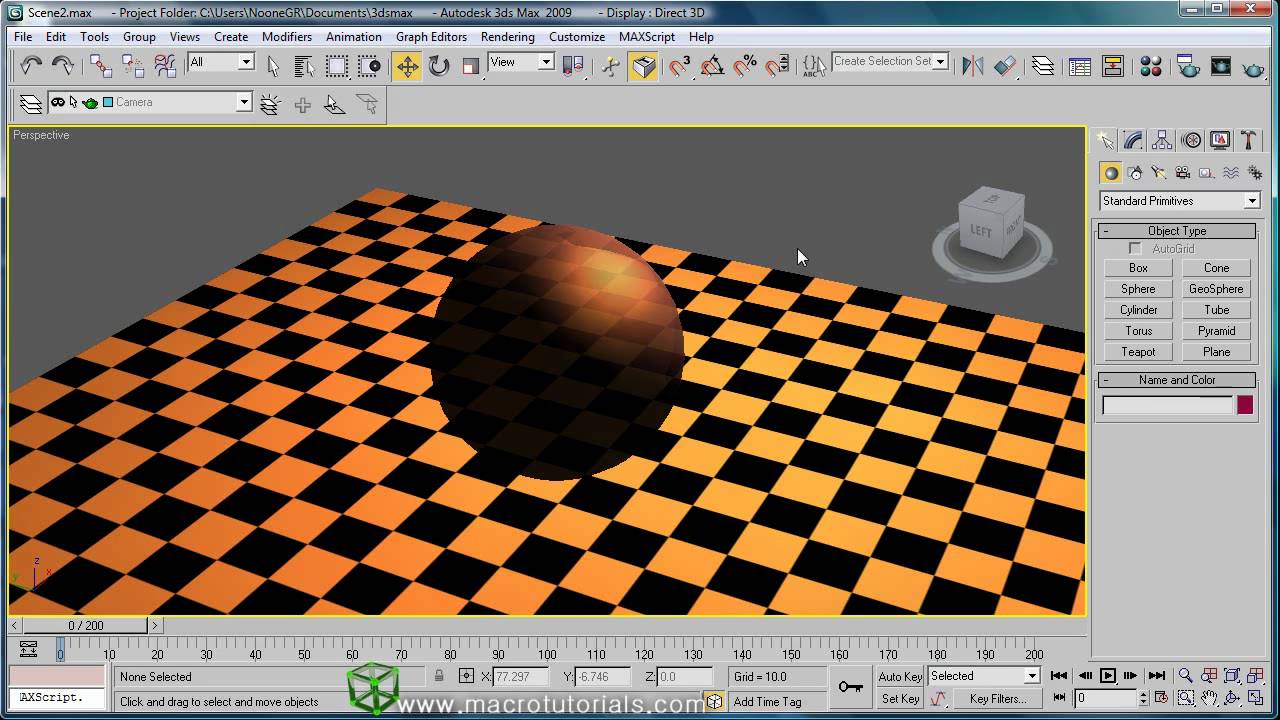Open the Material Editor
Screen dimensions: 1280x720
(x=1151, y=66)
